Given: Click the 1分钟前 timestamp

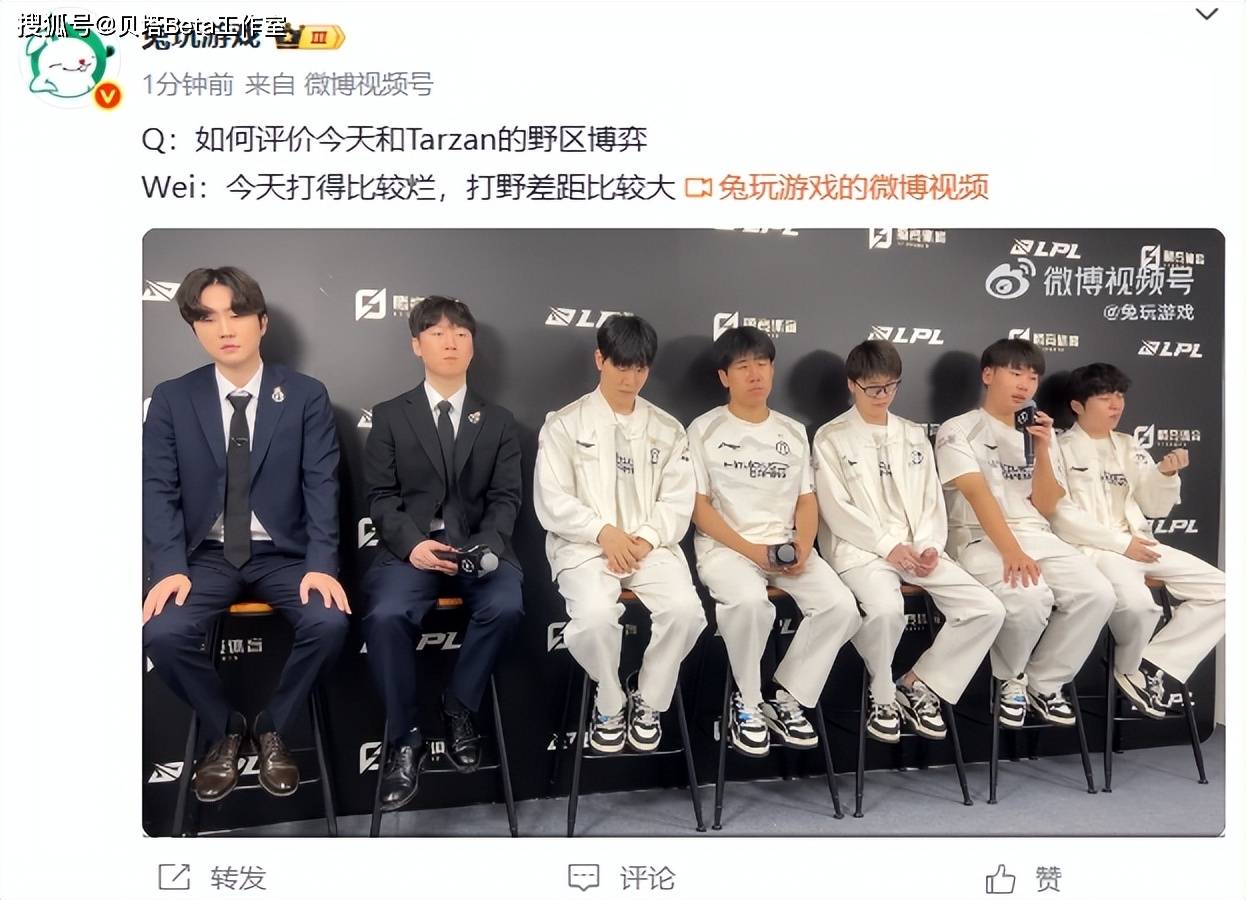Looking at the screenshot, I should point(187,85).
